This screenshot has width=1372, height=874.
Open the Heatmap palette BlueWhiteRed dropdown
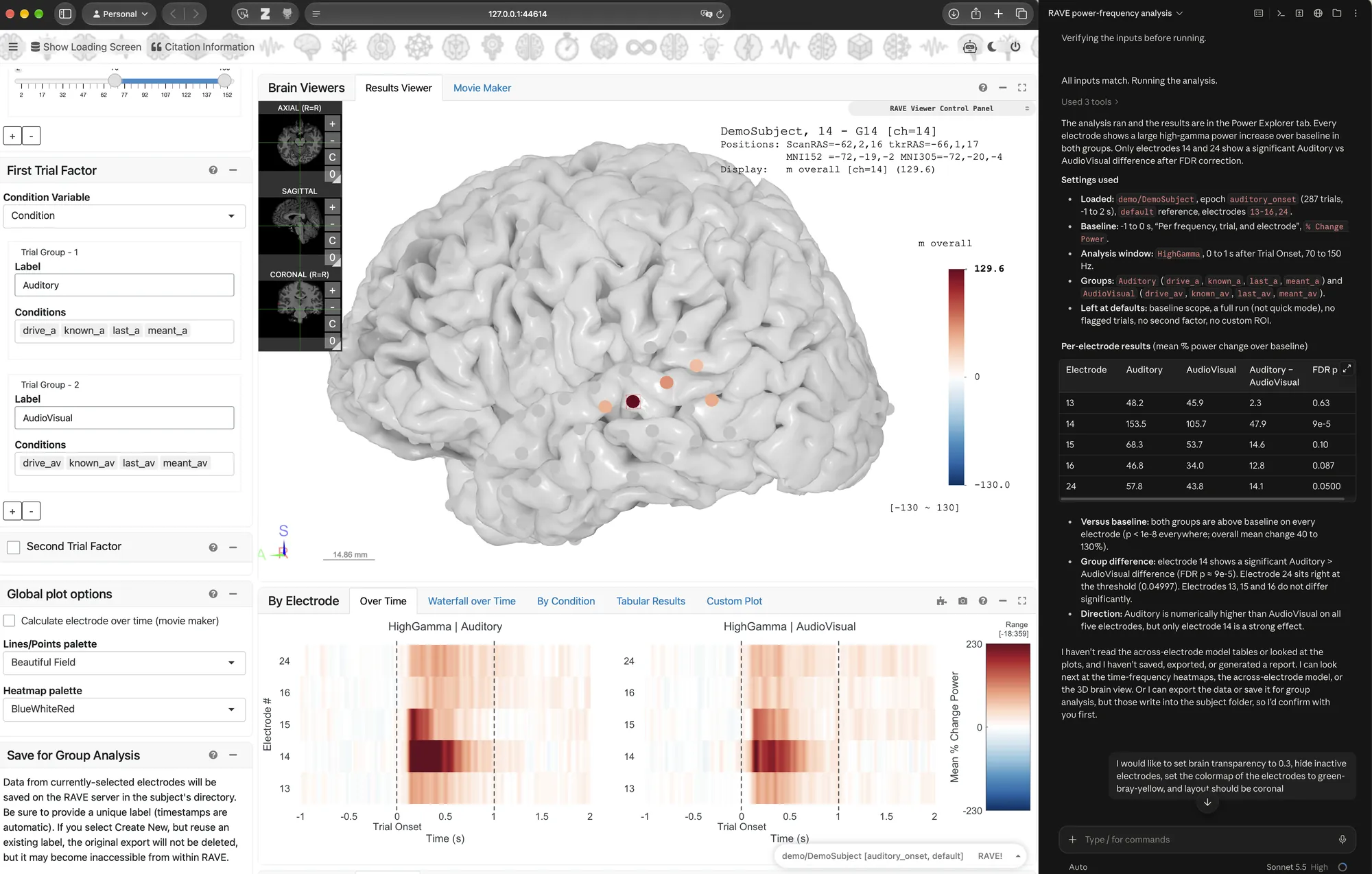pyautogui.click(x=124, y=709)
